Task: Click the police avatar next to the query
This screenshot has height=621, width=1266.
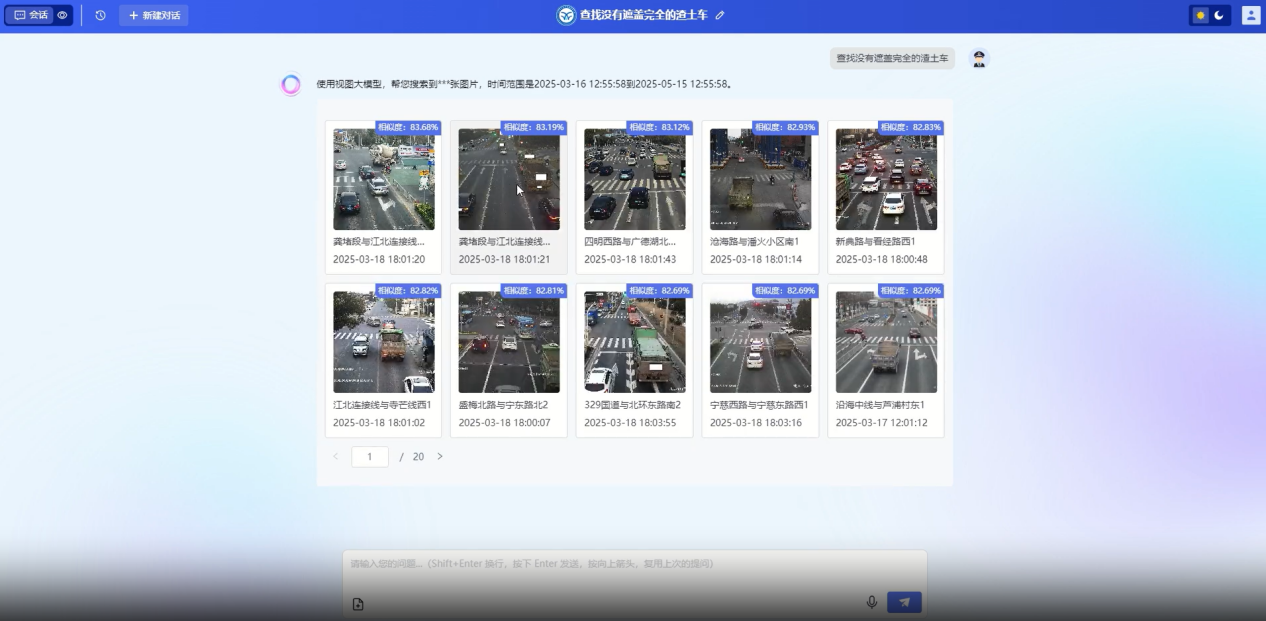Action: pos(979,58)
